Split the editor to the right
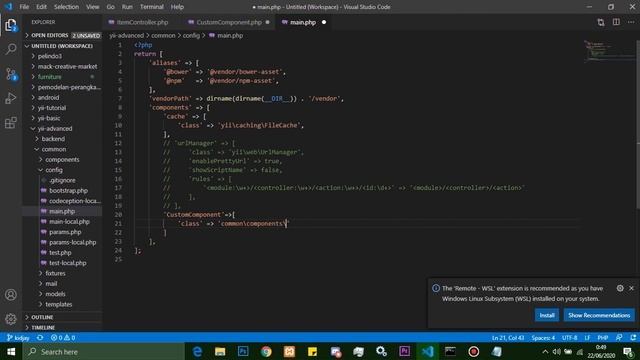Viewport: 640px width, 360px height. [616, 22]
